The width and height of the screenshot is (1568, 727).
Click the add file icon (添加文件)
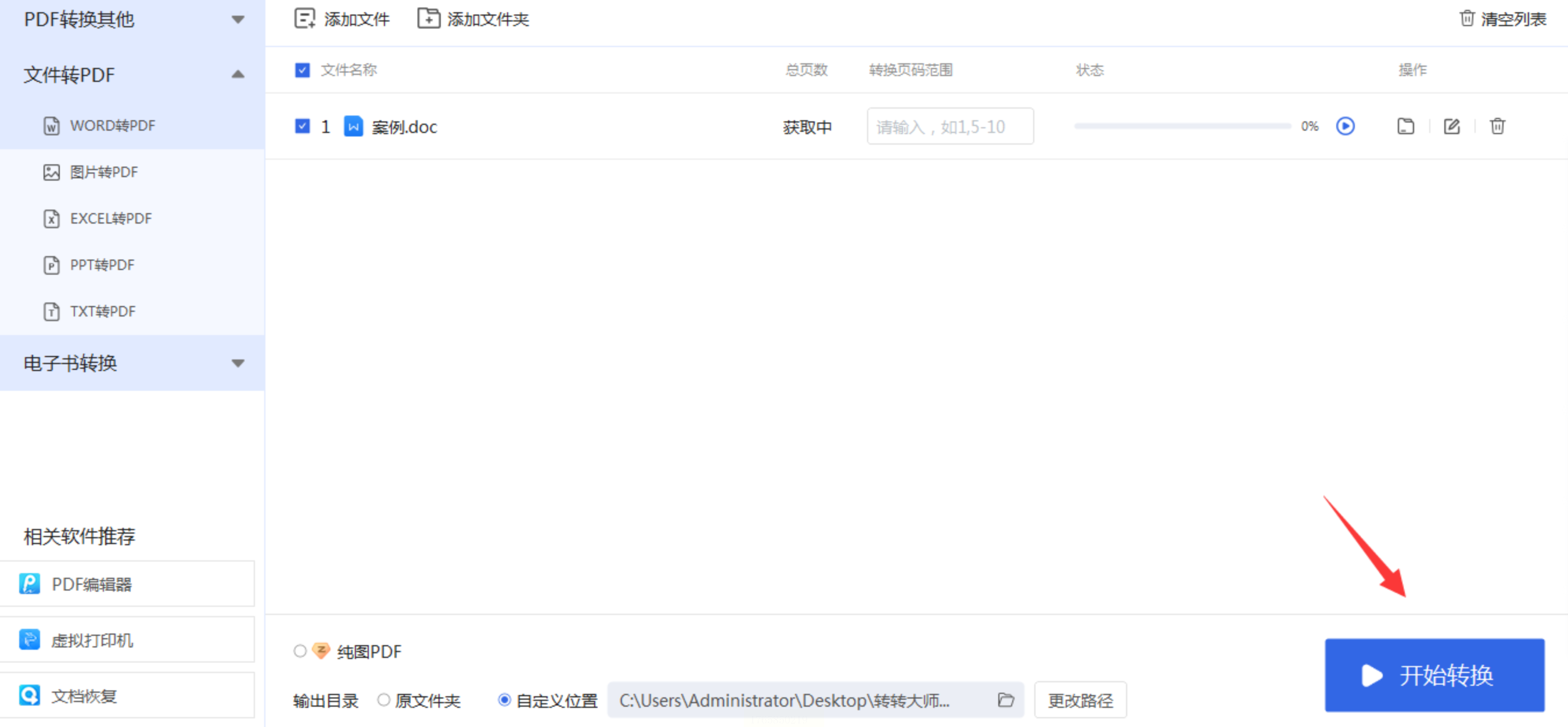(304, 19)
